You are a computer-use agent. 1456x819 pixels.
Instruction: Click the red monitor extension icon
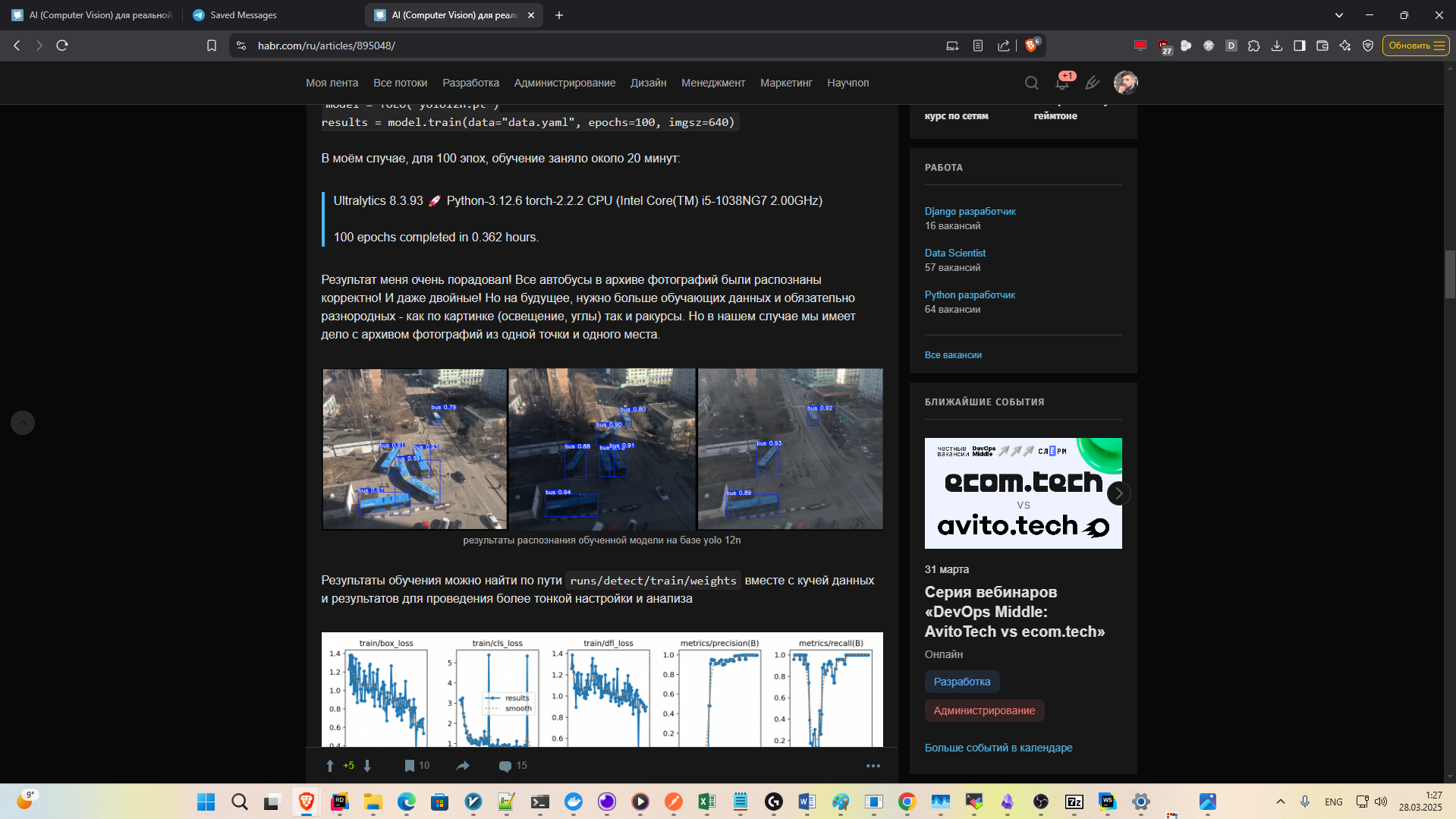pyautogui.click(x=1140, y=46)
